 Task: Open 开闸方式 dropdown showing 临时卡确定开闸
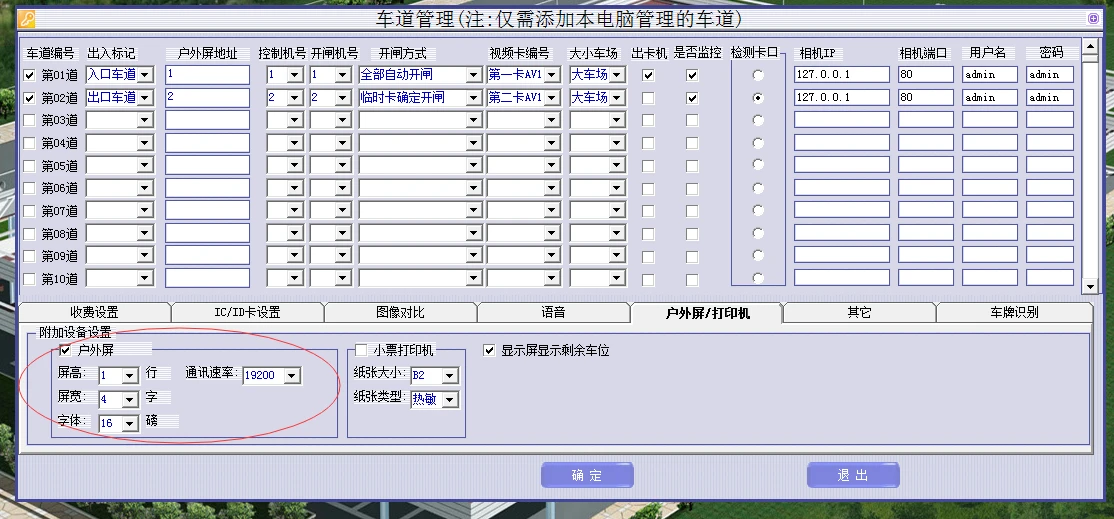click(x=473, y=98)
